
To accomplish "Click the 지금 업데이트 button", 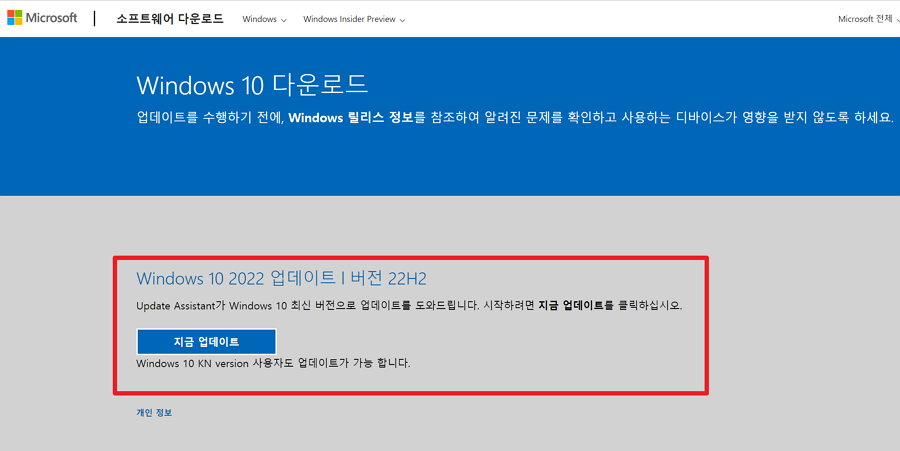I will pos(207,342).
